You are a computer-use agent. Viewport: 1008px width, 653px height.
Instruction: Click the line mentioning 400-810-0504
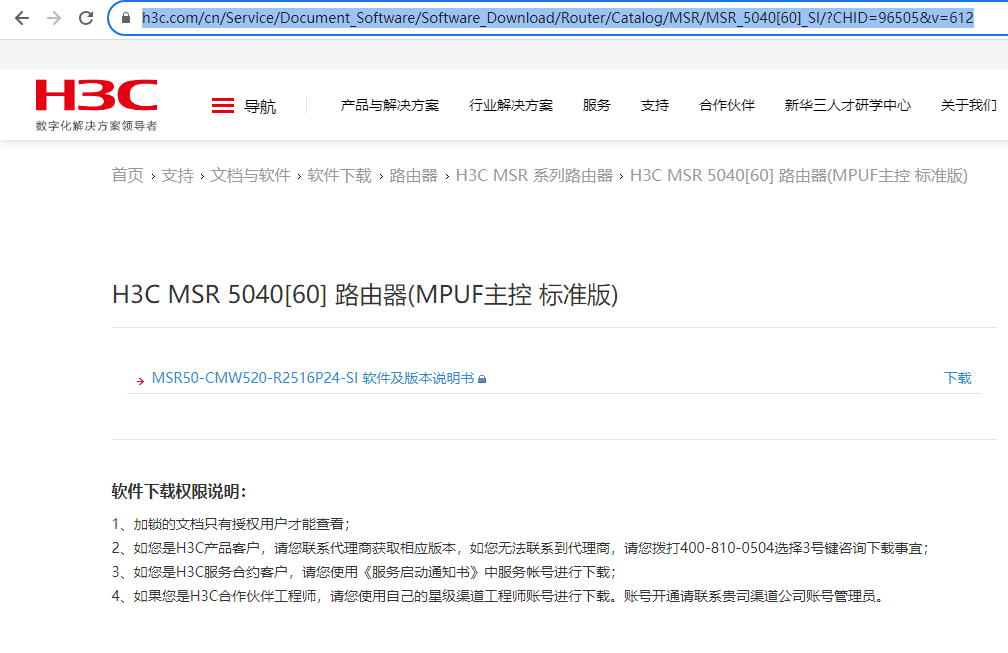coord(520,548)
